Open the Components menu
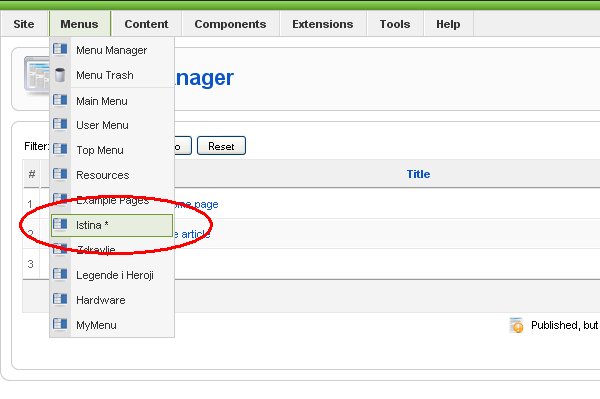This screenshot has height=399, width=600. 230,24
